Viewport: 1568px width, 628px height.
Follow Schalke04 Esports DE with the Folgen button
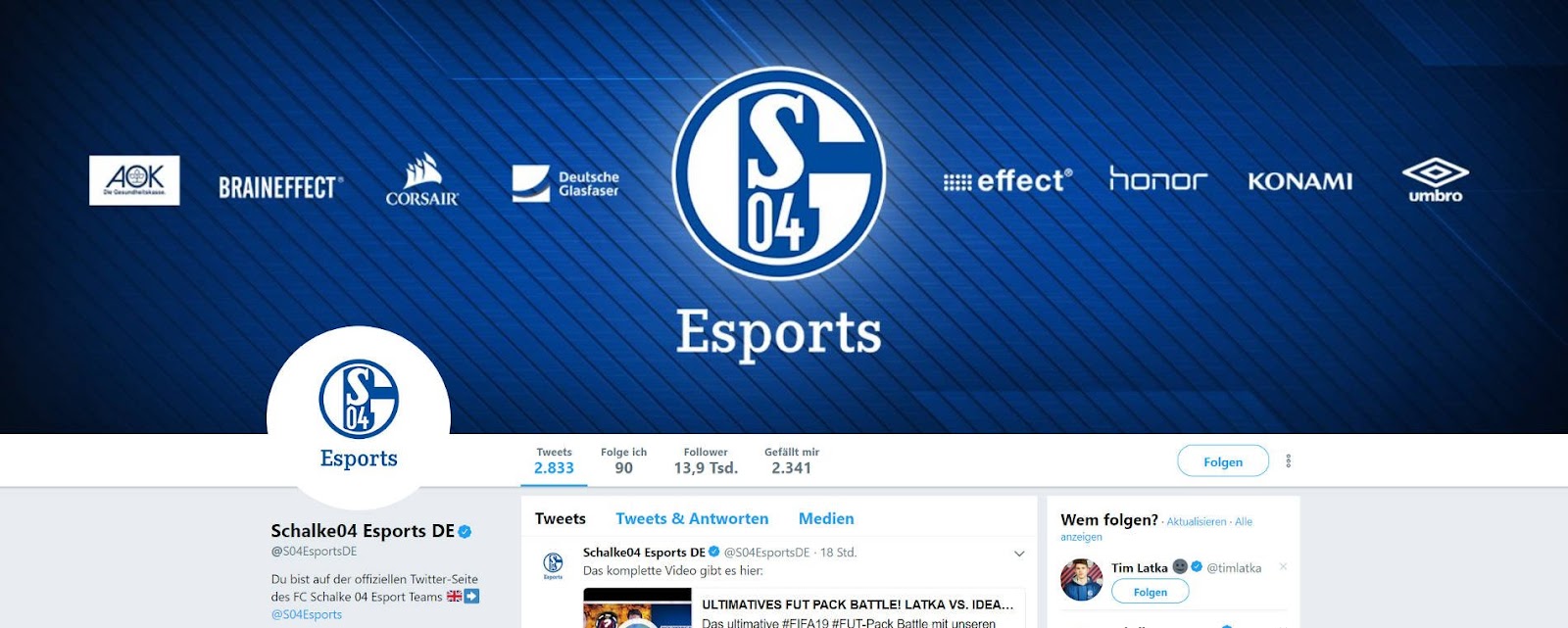(1223, 461)
